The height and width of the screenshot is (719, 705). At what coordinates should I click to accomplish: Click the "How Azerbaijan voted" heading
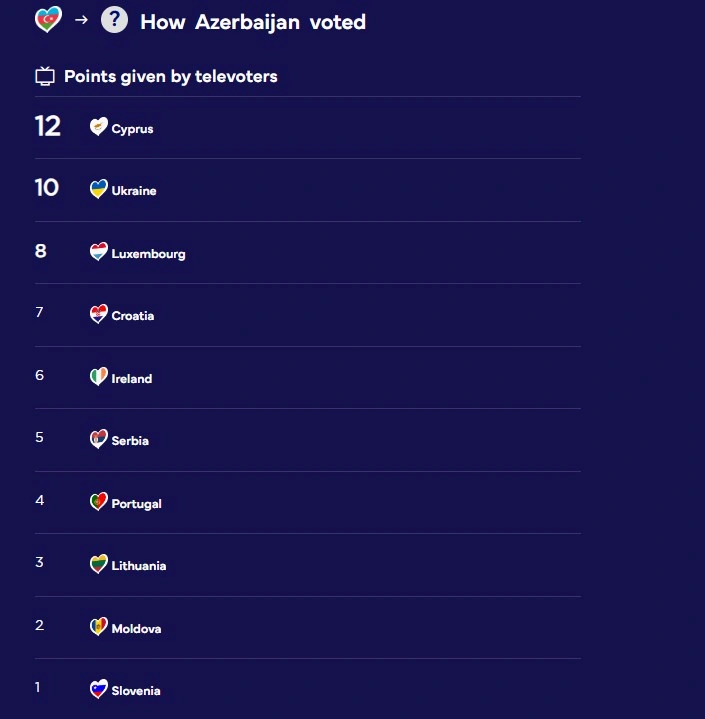[x=253, y=22]
